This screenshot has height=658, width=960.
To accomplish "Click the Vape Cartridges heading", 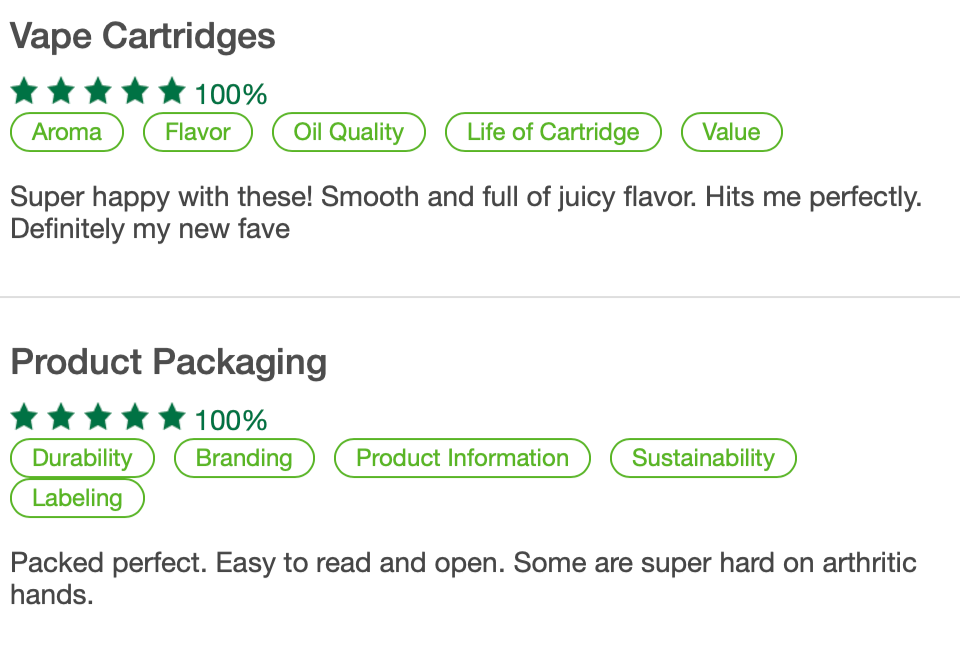I will point(143,37).
